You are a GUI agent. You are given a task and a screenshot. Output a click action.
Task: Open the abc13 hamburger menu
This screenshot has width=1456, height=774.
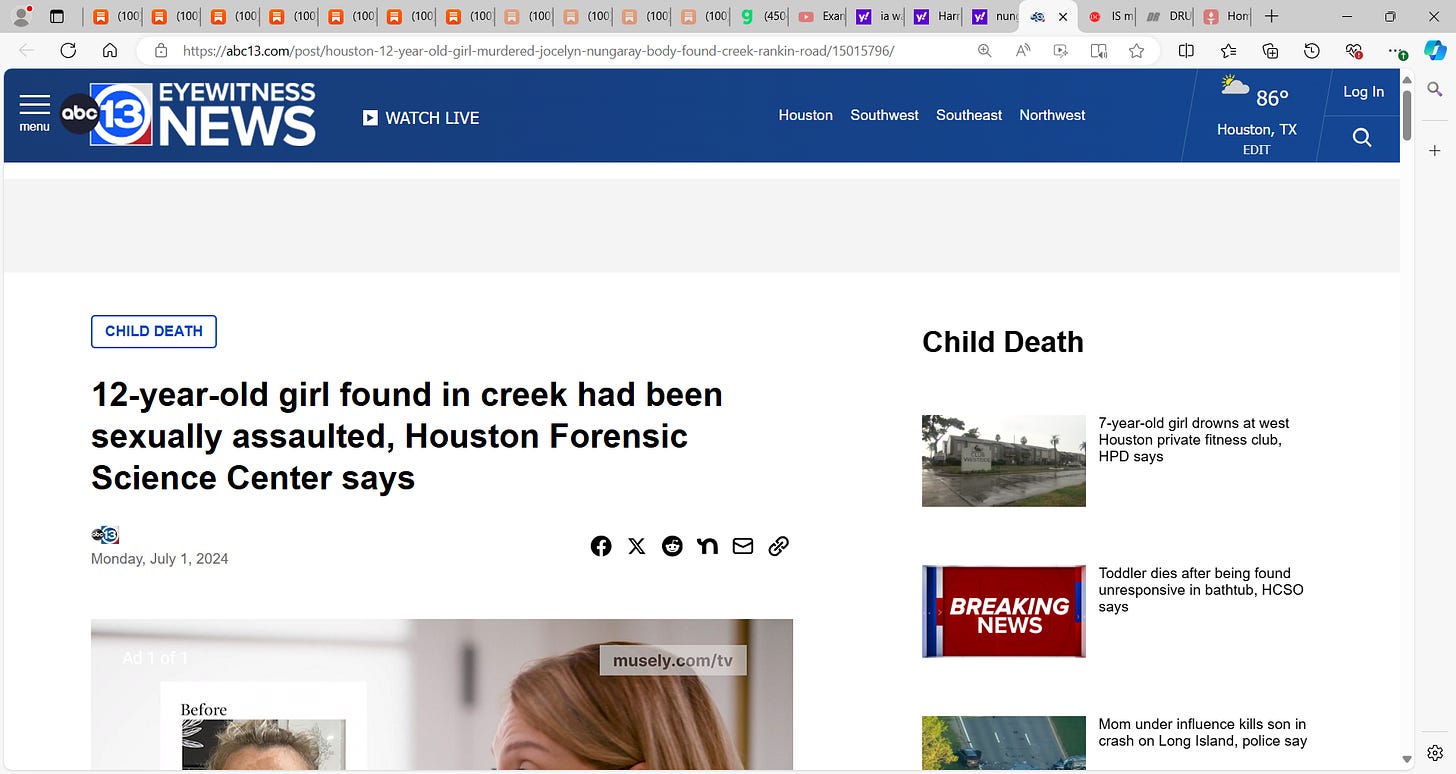click(x=34, y=113)
